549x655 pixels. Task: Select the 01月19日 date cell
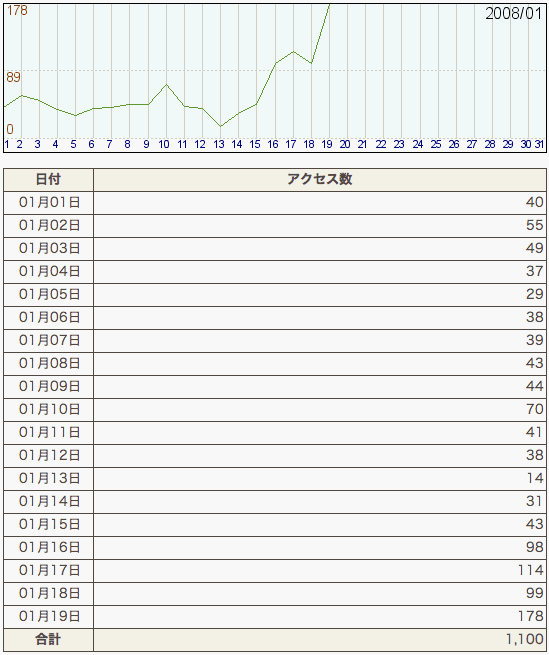click(x=48, y=616)
